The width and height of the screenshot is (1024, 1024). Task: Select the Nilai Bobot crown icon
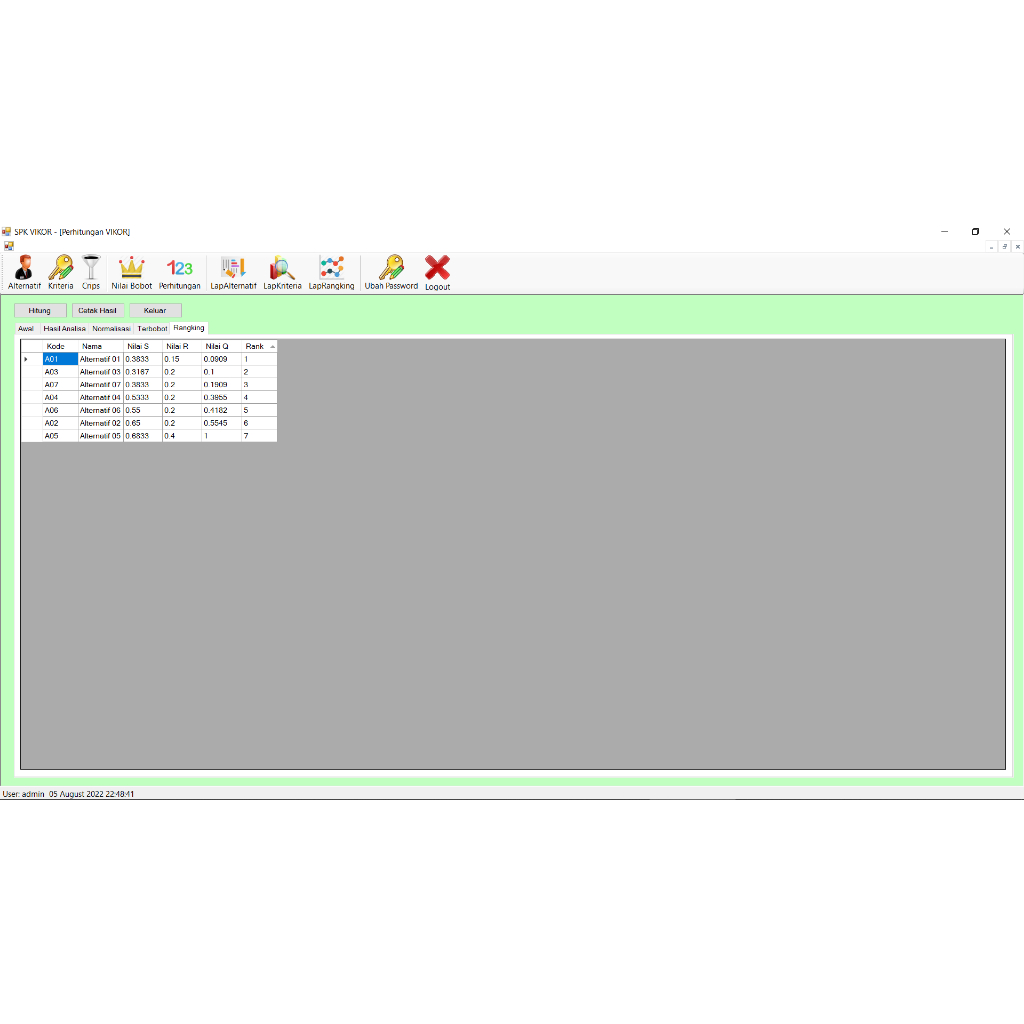point(132,270)
